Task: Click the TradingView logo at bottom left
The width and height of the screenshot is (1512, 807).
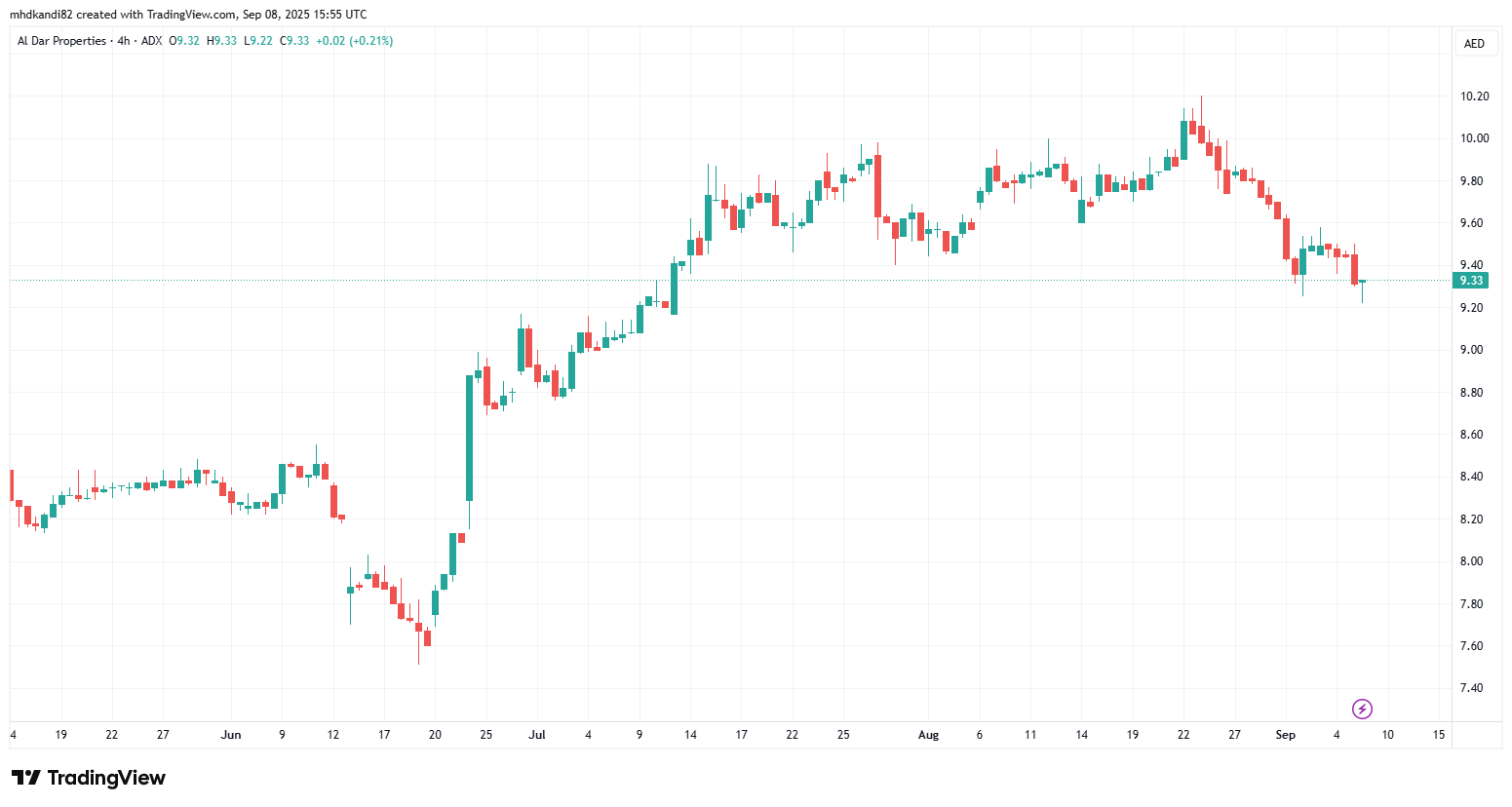Action: [x=89, y=778]
